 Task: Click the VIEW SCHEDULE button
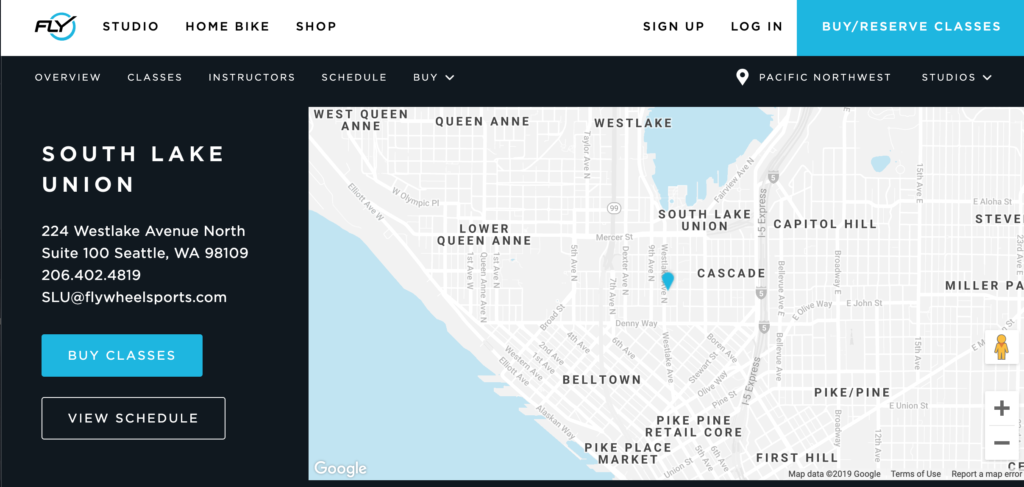click(x=133, y=418)
